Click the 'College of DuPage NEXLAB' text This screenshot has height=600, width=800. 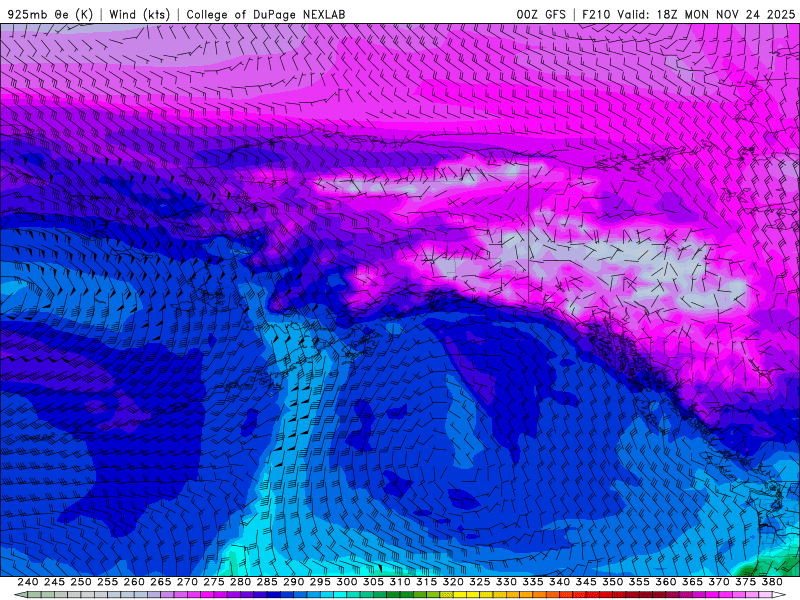tap(266, 14)
